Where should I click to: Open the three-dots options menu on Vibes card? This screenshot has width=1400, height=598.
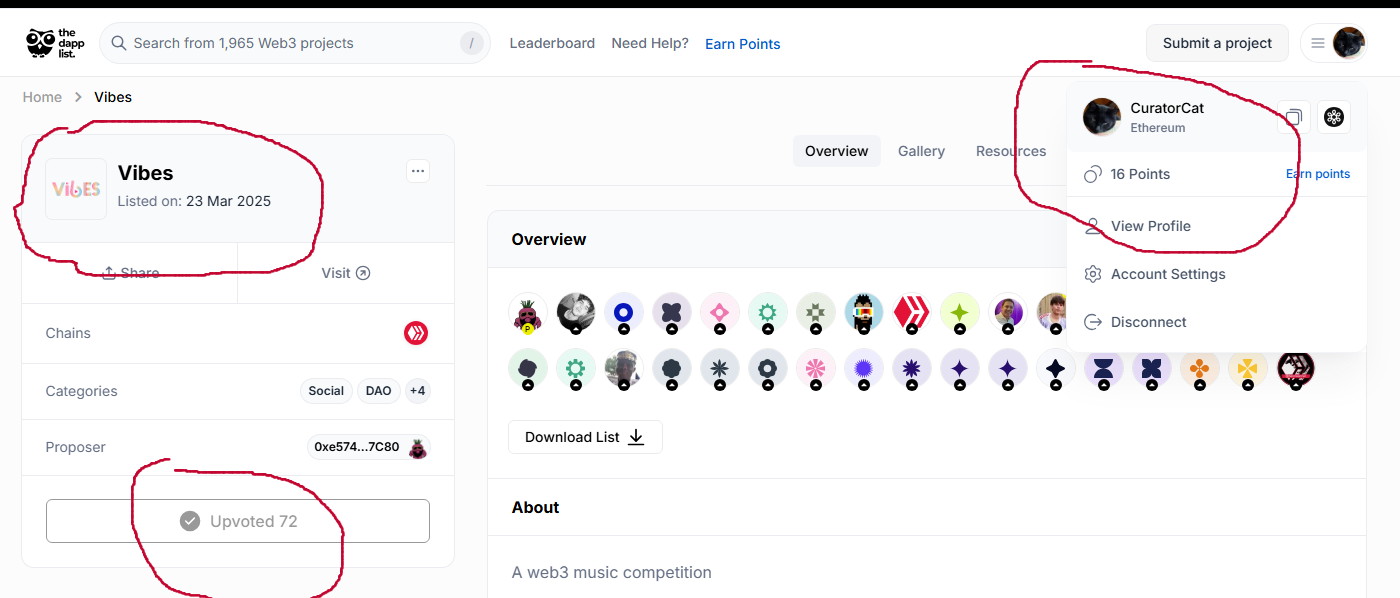[418, 171]
